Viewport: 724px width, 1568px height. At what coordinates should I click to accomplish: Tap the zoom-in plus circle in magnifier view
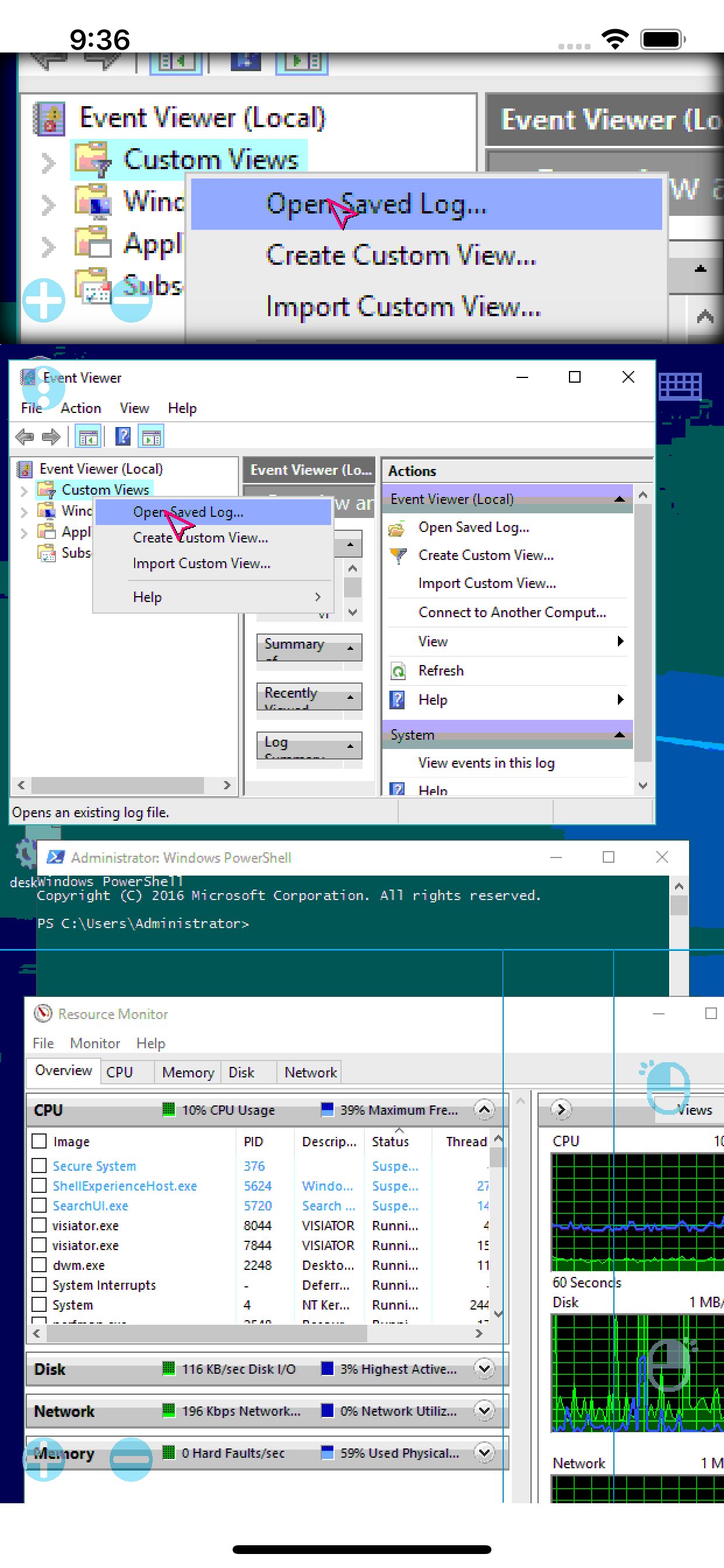click(x=44, y=300)
